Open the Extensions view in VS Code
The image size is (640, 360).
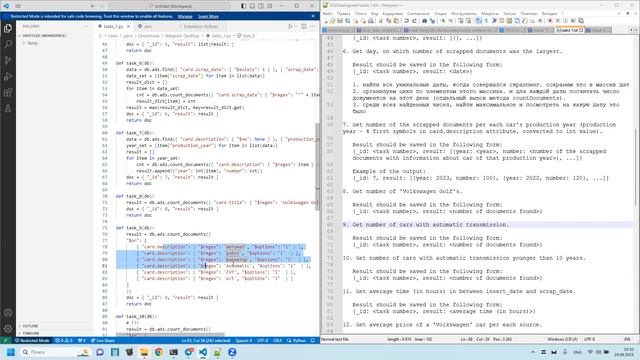[8, 92]
